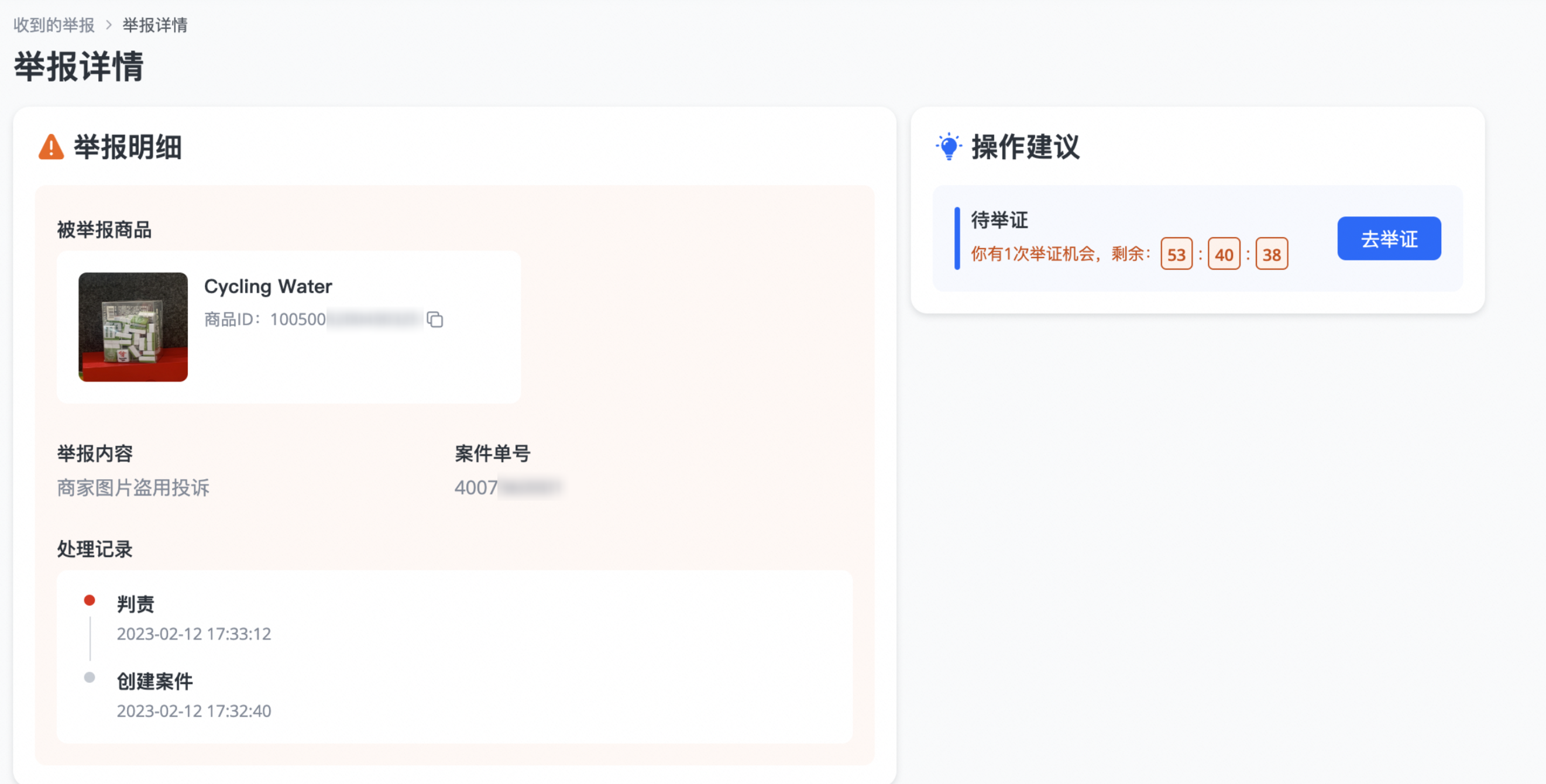Open the Cycling Water product thumbnail

(133, 327)
